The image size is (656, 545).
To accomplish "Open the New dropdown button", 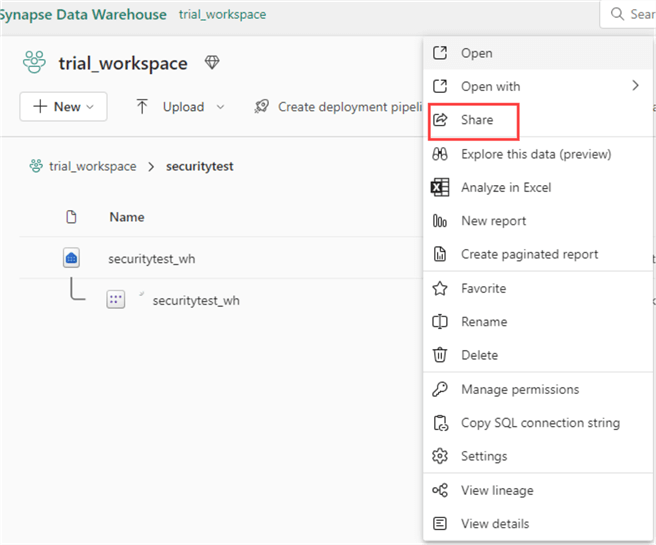I will tap(63, 107).
